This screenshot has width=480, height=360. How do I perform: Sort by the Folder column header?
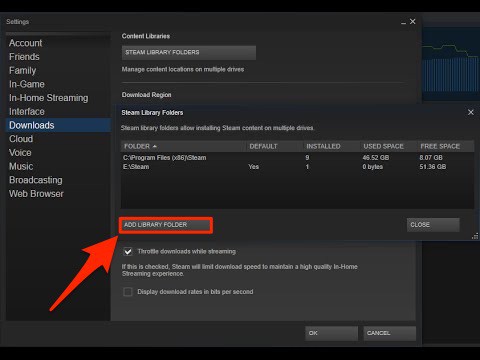183,146
